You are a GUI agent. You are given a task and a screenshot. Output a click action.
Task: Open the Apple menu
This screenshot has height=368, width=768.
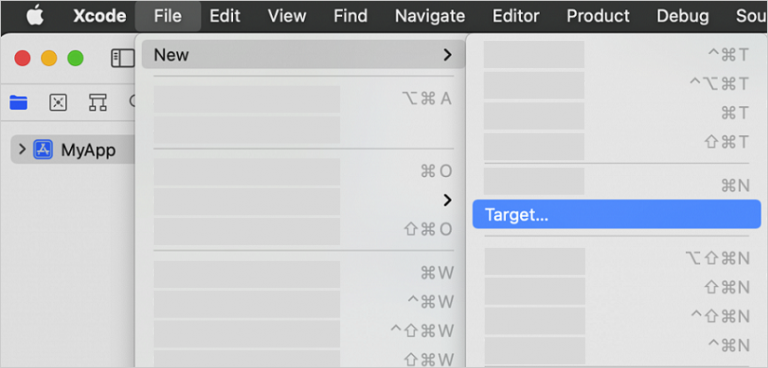[x=35, y=16]
